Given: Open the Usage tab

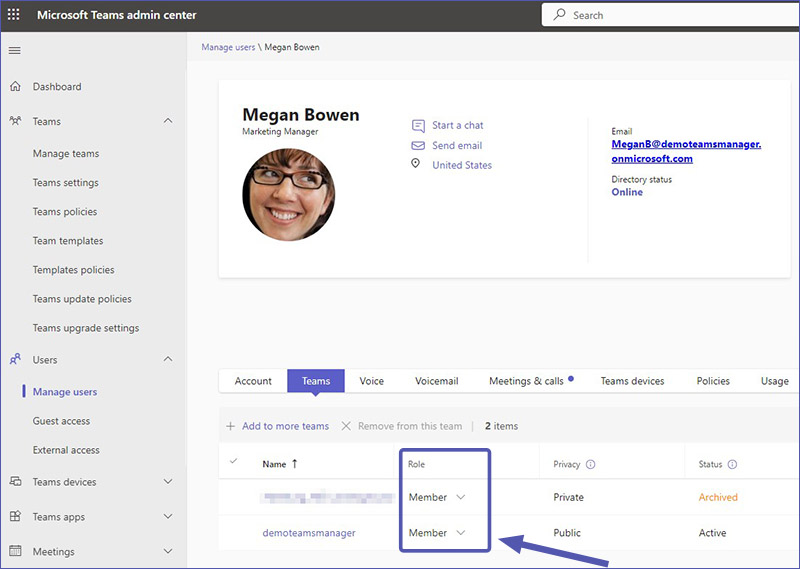Looking at the screenshot, I should [x=774, y=381].
